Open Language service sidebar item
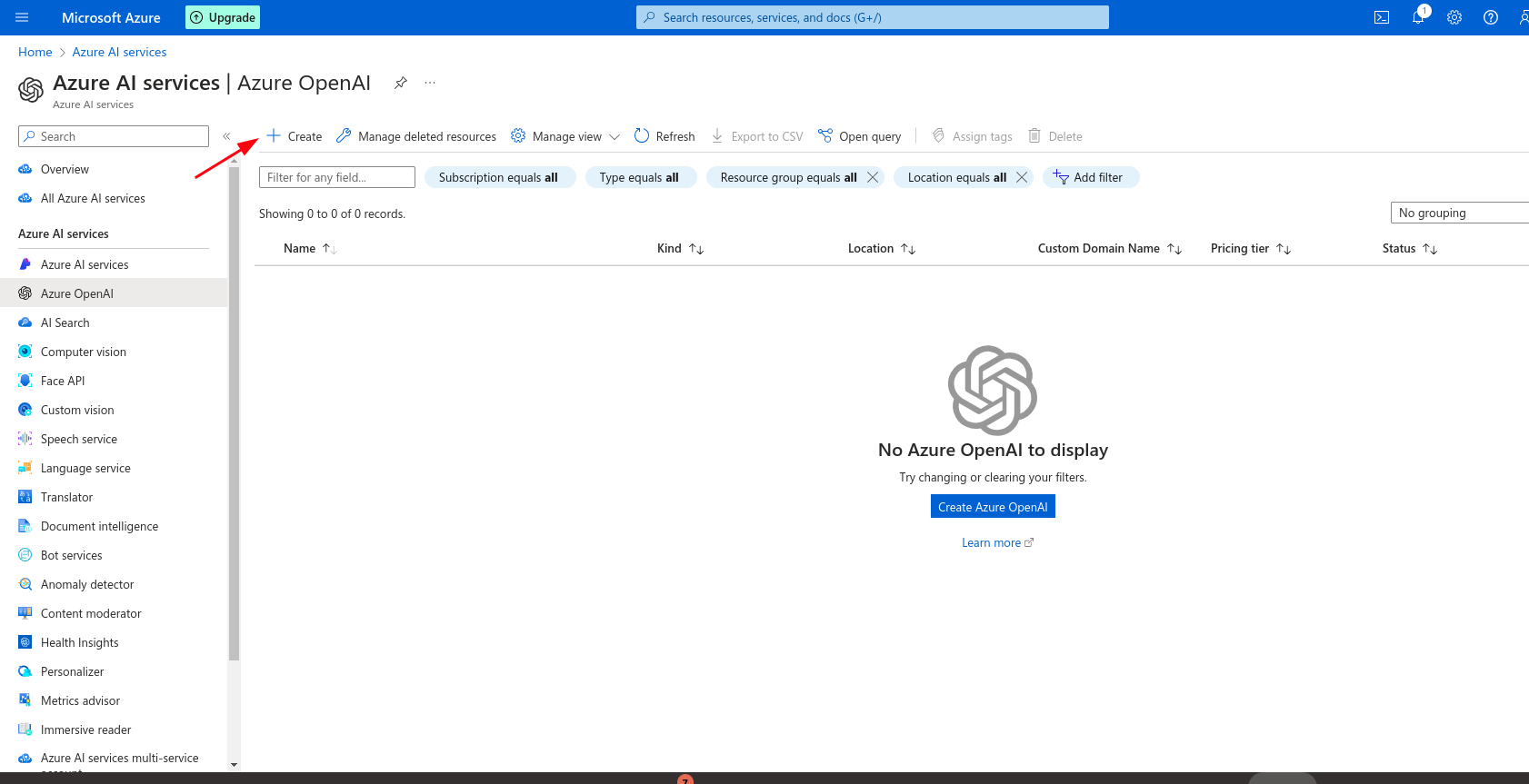1529x784 pixels. (x=114, y=468)
